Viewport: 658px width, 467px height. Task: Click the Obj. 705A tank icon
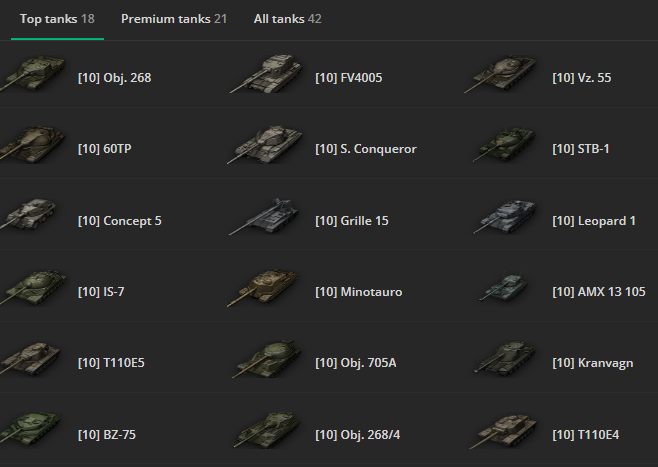[267, 359]
